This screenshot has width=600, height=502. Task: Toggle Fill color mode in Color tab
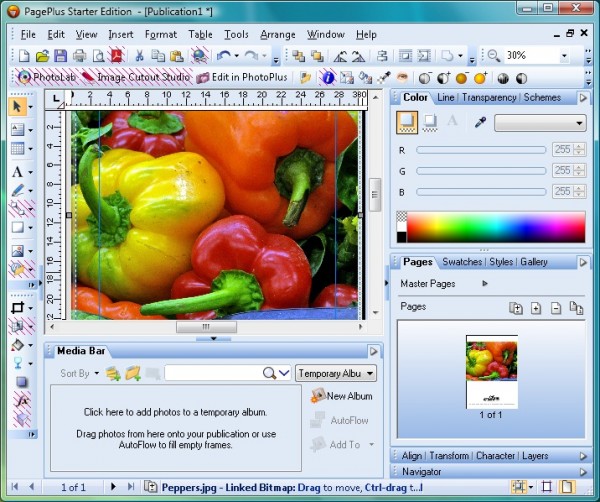(x=407, y=122)
